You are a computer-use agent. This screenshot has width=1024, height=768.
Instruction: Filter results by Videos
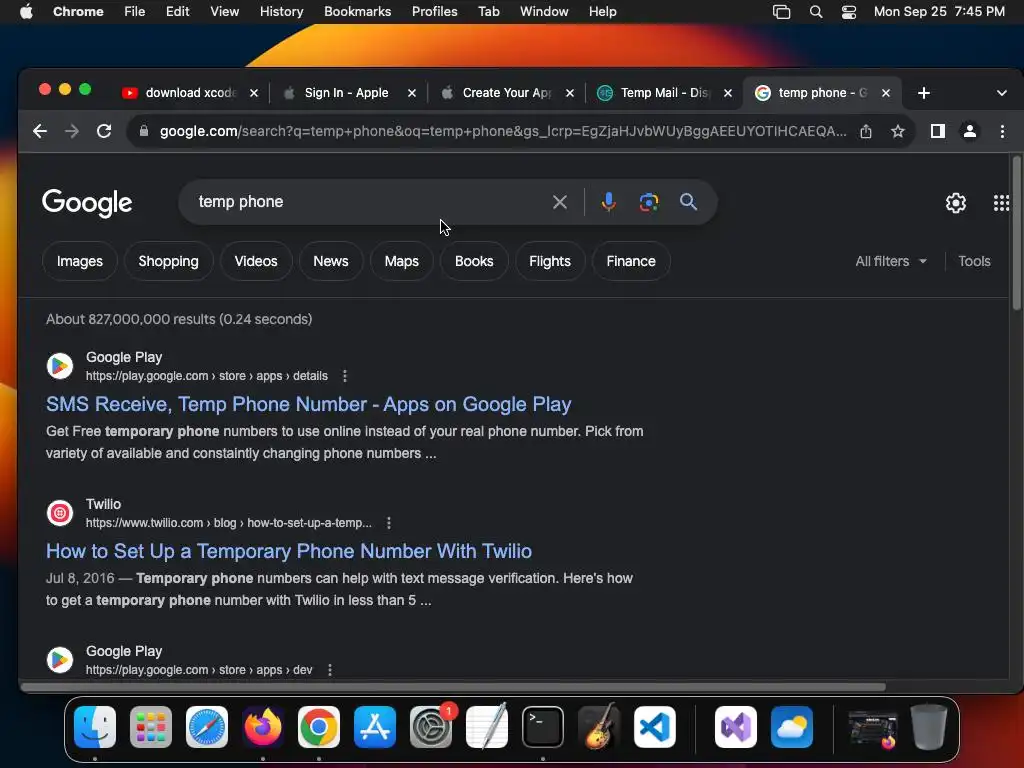pyautogui.click(x=256, y=261)
